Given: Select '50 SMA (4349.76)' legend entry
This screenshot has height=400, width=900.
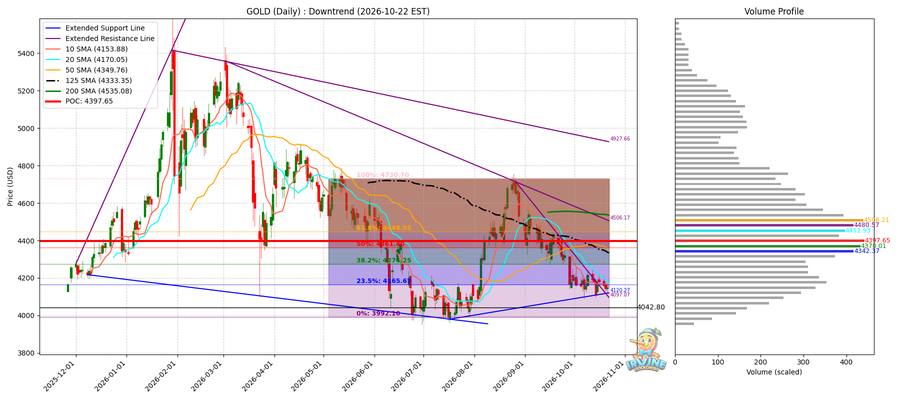Looking at the screenshot, I should point(88,69).
